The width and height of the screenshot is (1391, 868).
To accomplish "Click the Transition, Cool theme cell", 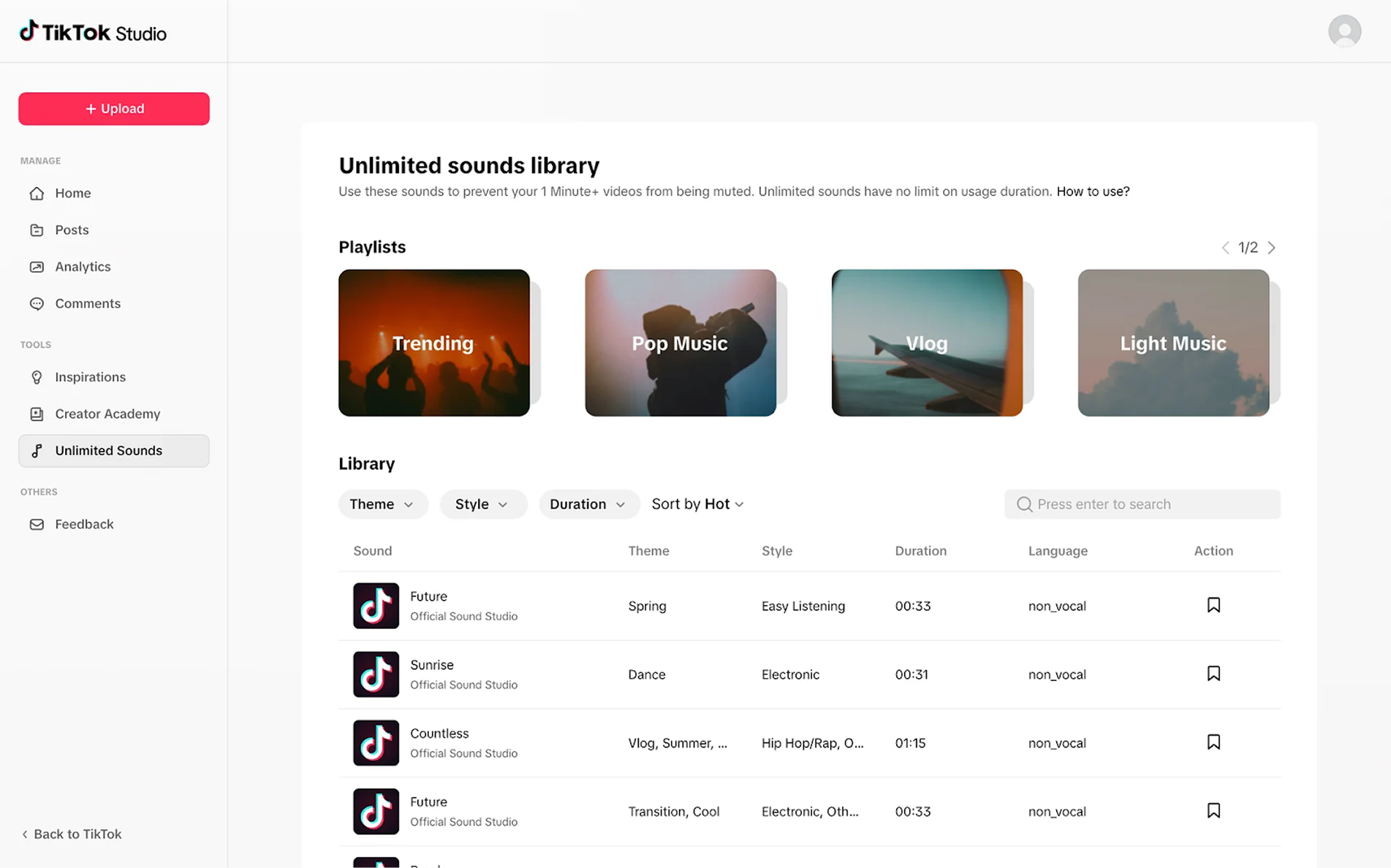I will pyautogui.click(x=674, y=812).
